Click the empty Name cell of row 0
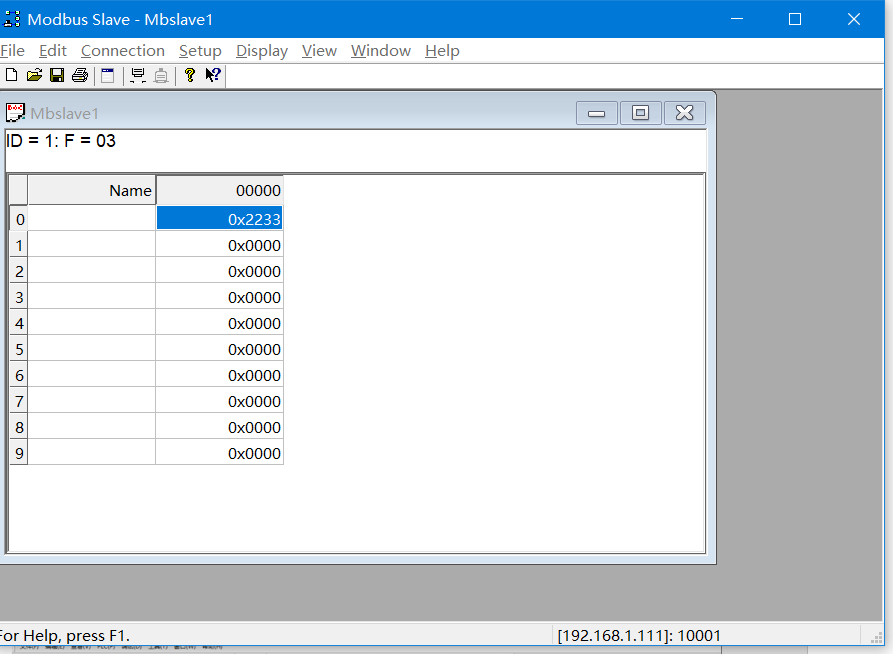Viewport: 893px width, 654px height. click(92, 219)
